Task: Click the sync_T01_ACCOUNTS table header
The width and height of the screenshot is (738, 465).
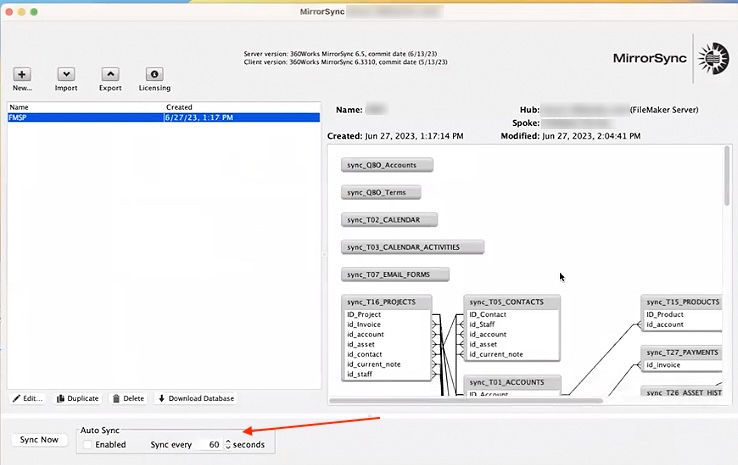Action: point(512,382)
